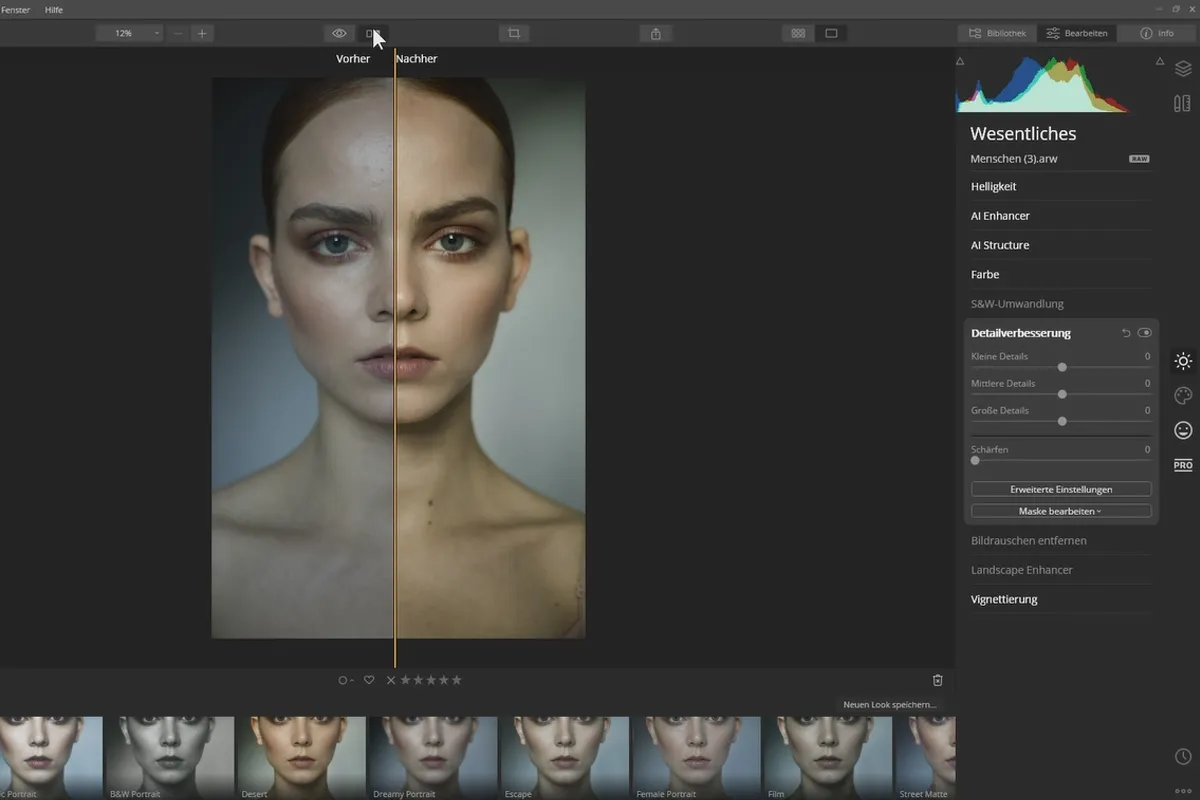Open the more options dots icon
1200x800 pixels.
coord(1183,789)
